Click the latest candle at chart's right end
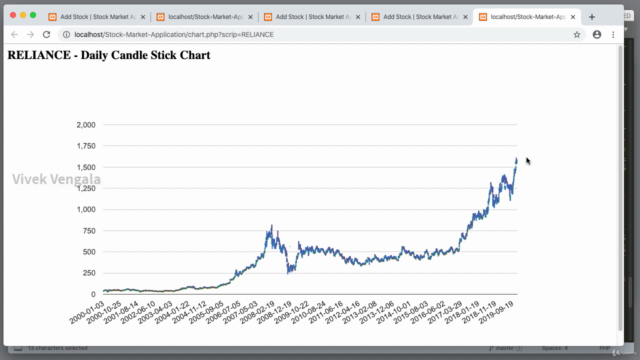The height and width of the screenshot is (360, 640). pyautogui.click(x=516, y=160)
